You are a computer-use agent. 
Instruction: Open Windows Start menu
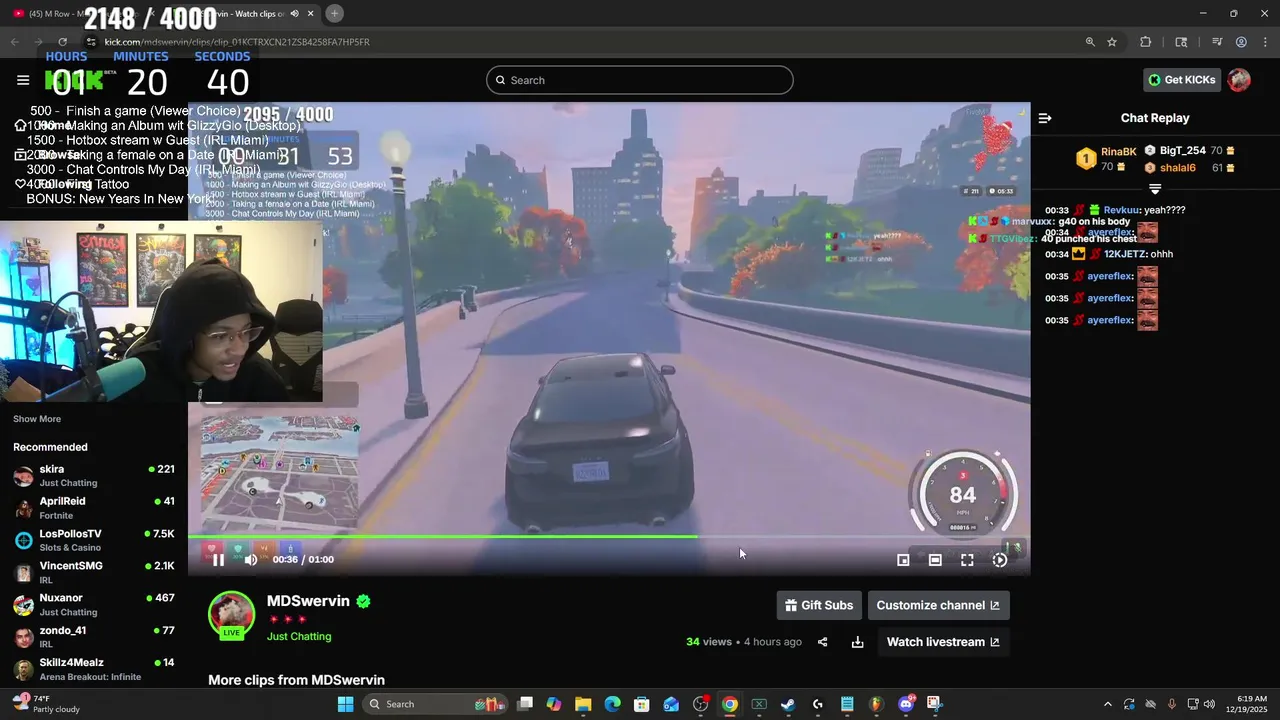(x=345, y=704)
